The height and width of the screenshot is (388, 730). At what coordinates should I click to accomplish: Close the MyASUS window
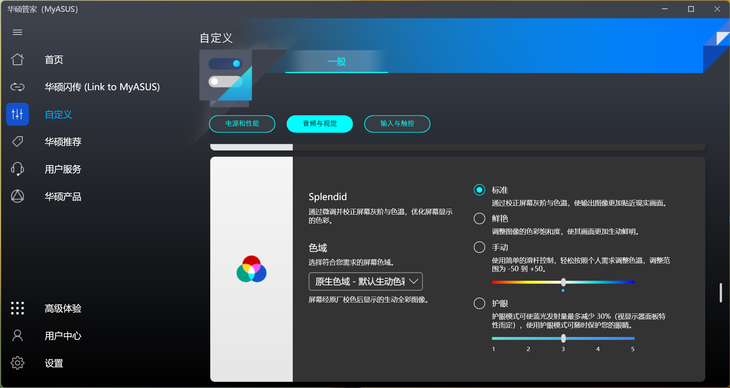click(x=717, y=9)
